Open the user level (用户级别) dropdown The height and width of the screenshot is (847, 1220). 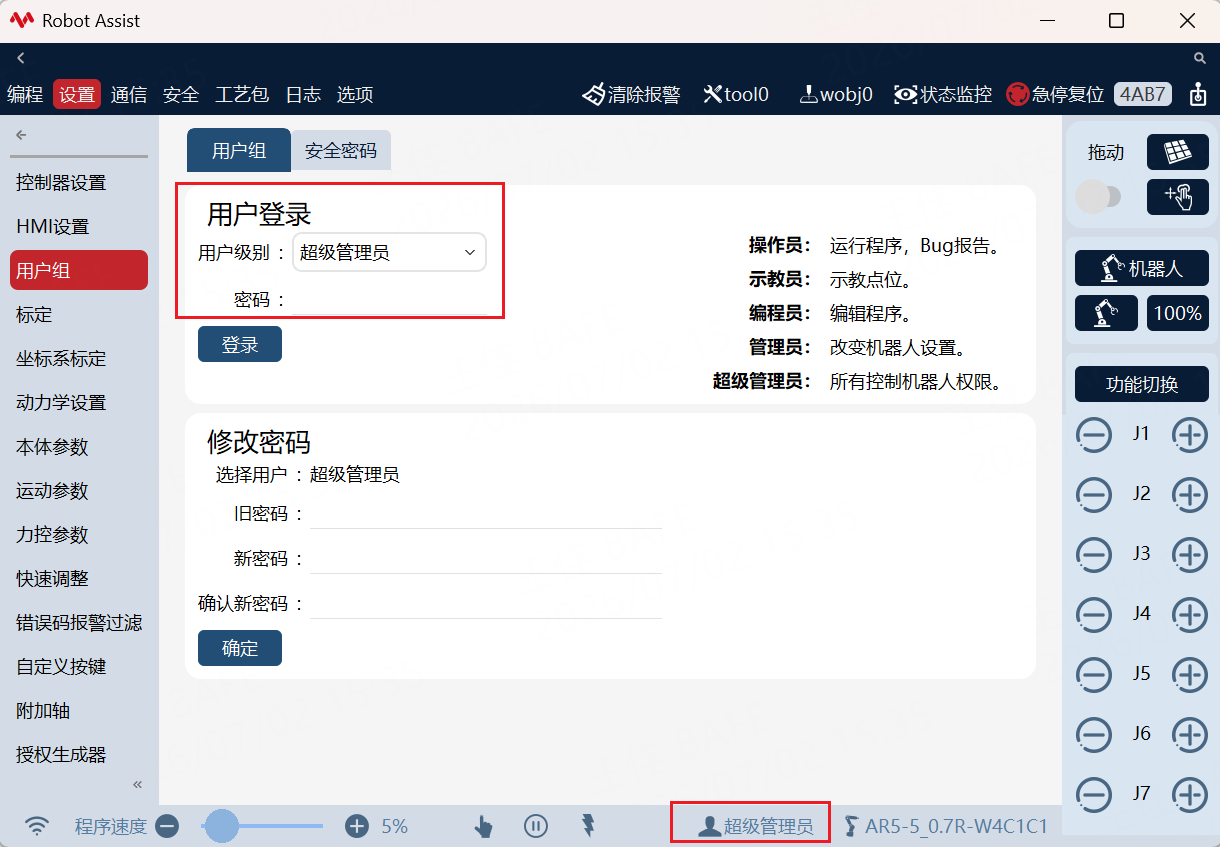pyautogui.click(x=389, y=253)
